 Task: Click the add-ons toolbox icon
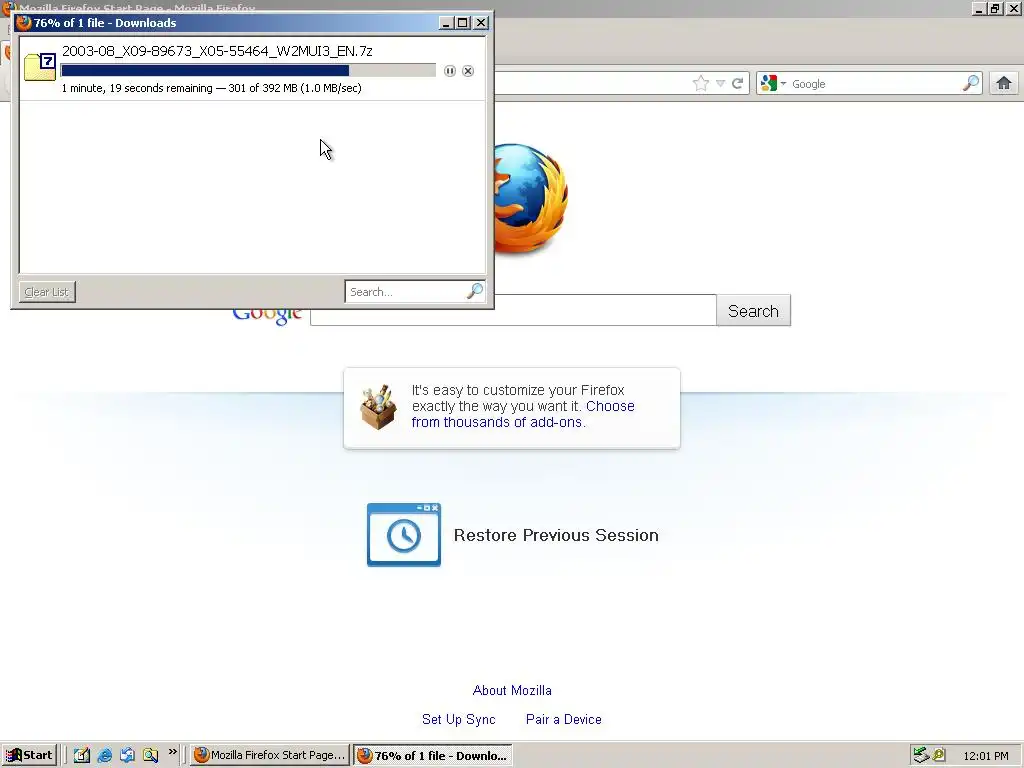point(378,407)
